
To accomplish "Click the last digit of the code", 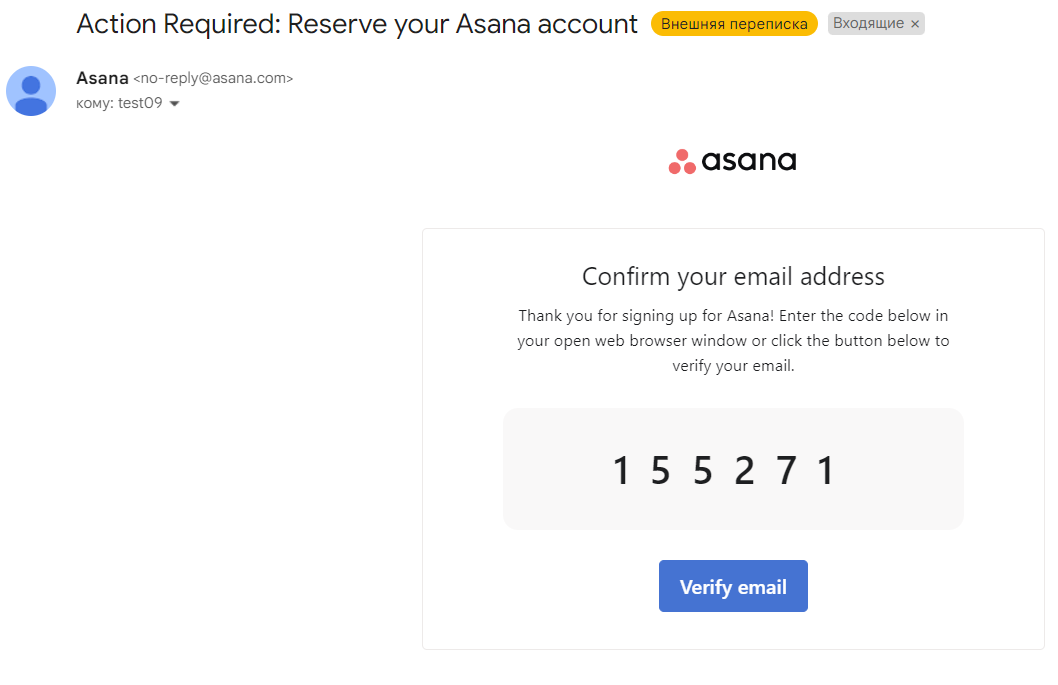I will [826, 470].
